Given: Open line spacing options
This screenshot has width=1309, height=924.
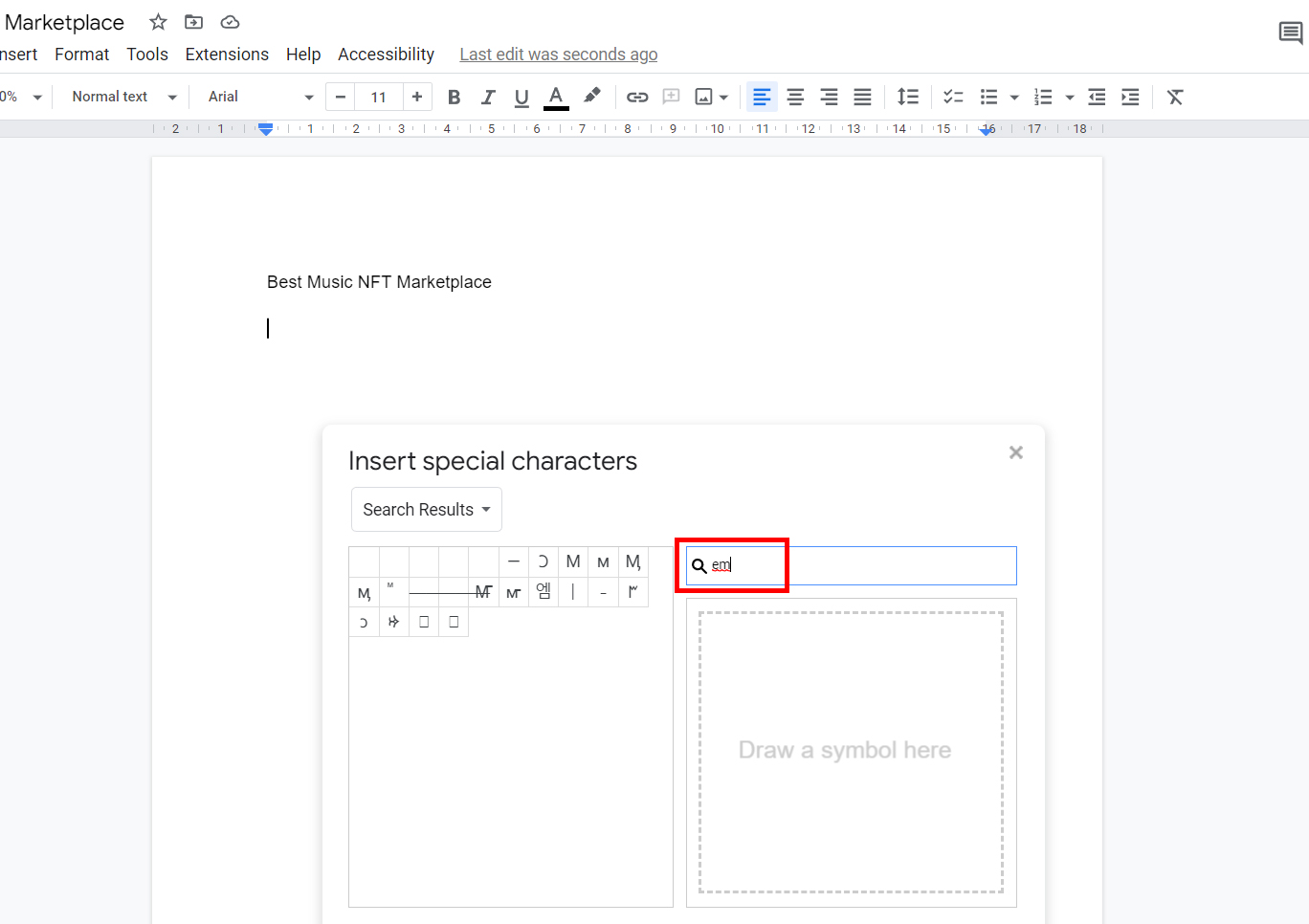Looking at the screenshot, I should tap(908, 97).
